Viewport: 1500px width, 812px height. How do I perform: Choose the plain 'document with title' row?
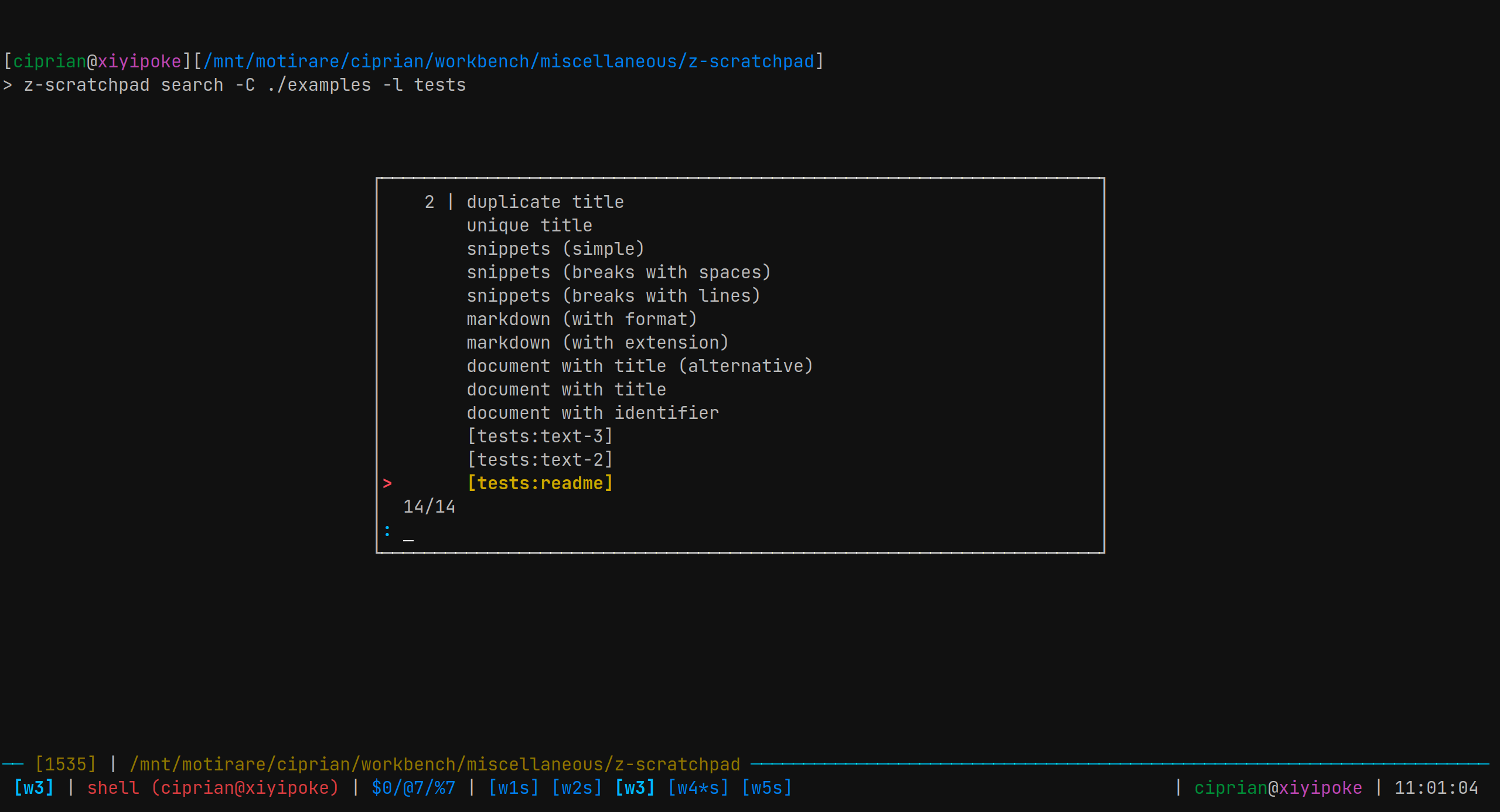point(566,390)
